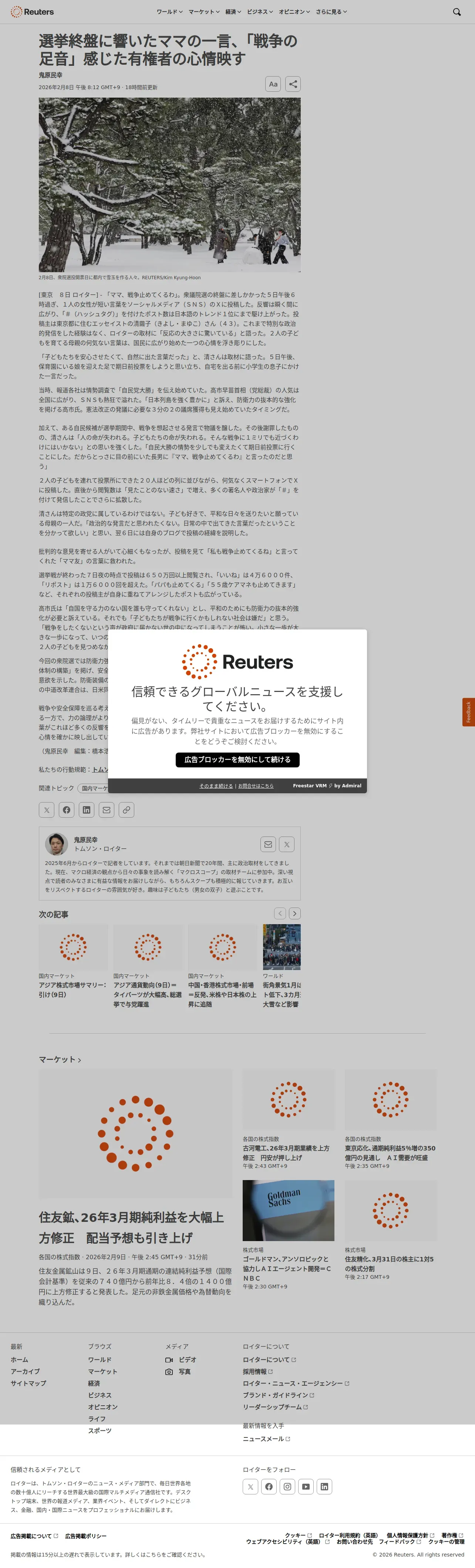
Task: Open the Aa text size button
Action: [x=273, y=84]
